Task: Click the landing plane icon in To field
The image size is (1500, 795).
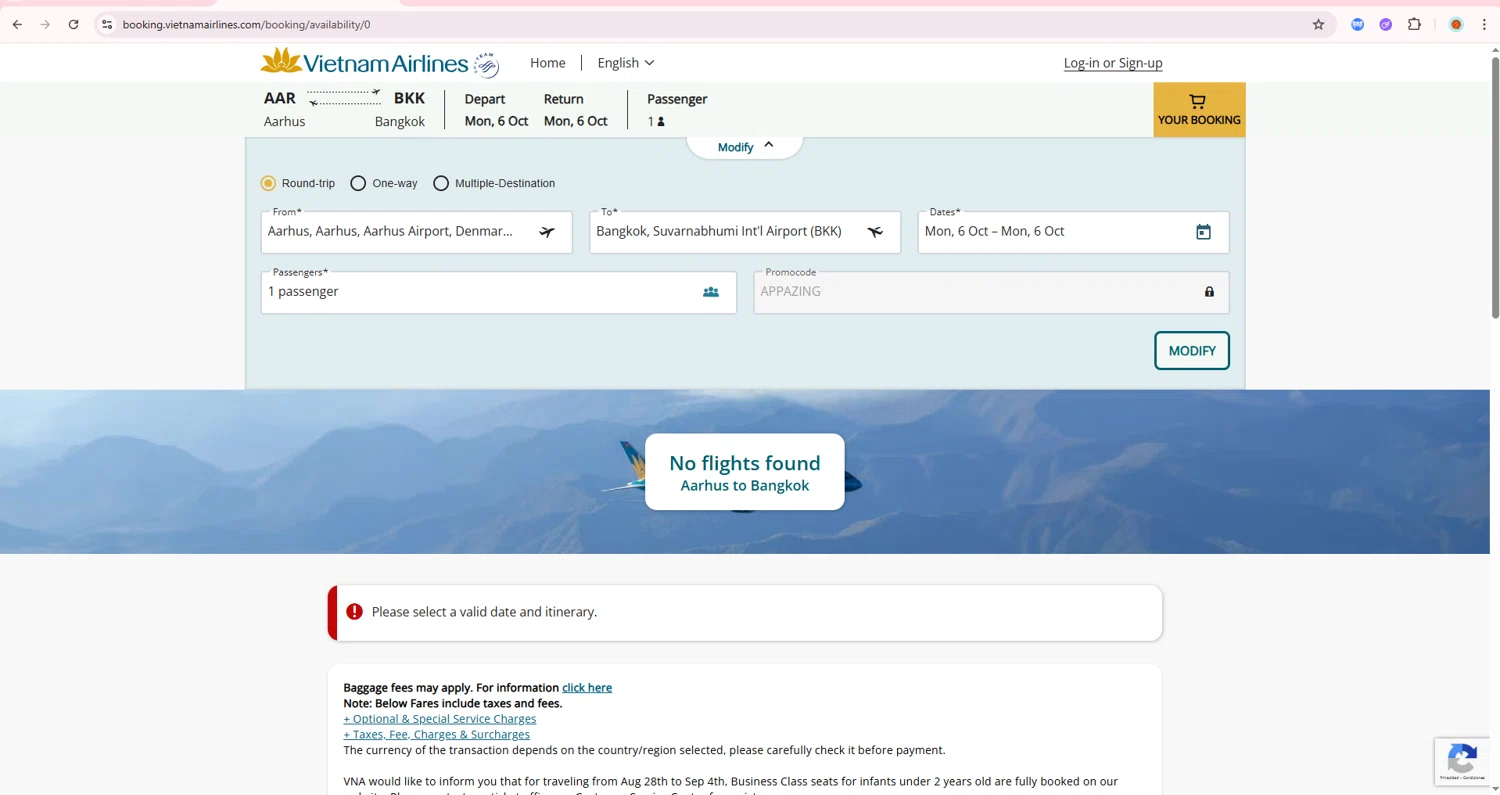Action: pos(875,232)
